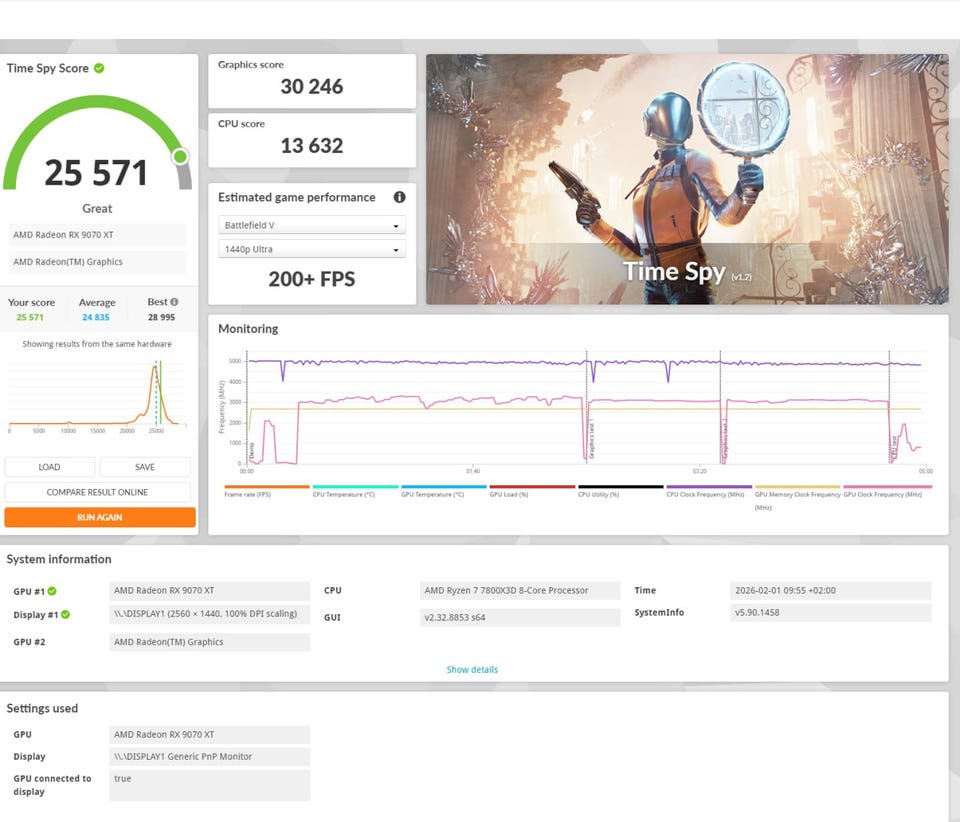Screen dimensions: 960x822
Task: Click the info icon next to Best score
Action: [174, 302]
